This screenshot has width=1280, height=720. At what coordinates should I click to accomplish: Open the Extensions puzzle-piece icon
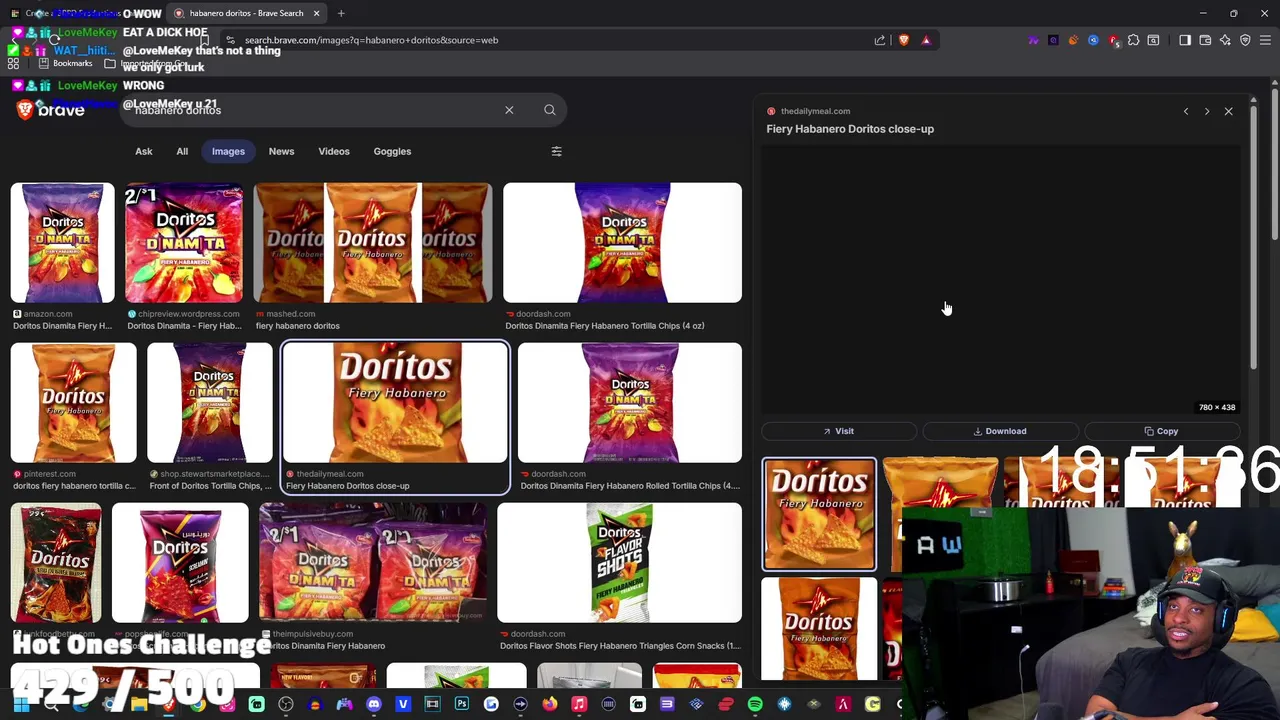pyautogui.click(x=1133, y=40)
